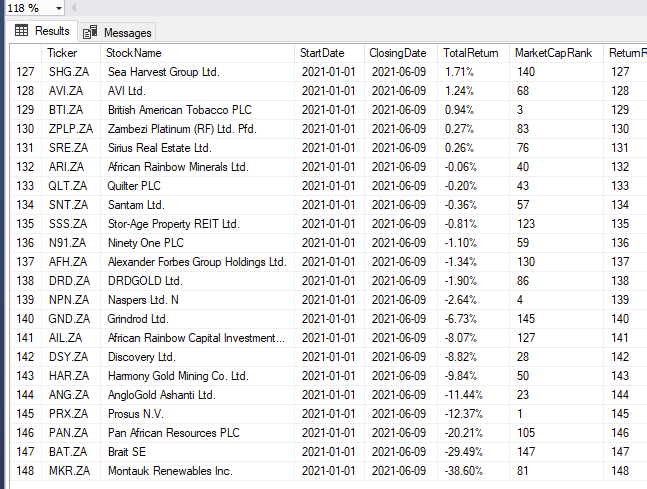
Task: Click TotalReturn value 1.24%
Action: pyautogui.click(x=473, y=91)
